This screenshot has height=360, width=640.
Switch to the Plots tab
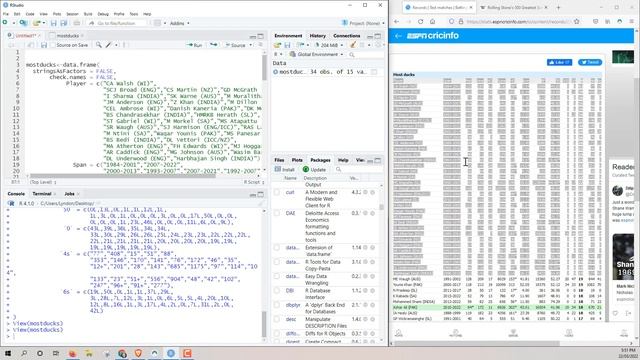click(297, 160)
